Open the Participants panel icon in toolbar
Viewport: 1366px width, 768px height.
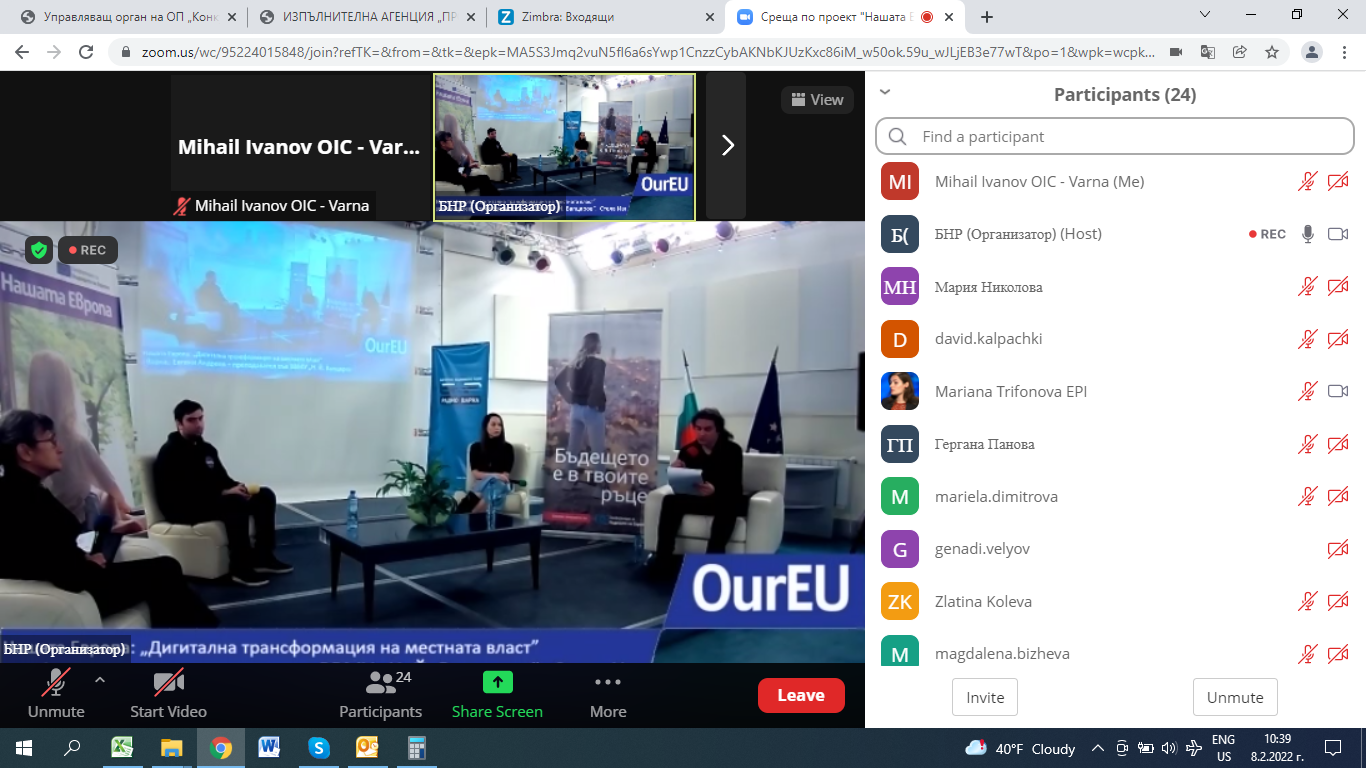point(380,683)
